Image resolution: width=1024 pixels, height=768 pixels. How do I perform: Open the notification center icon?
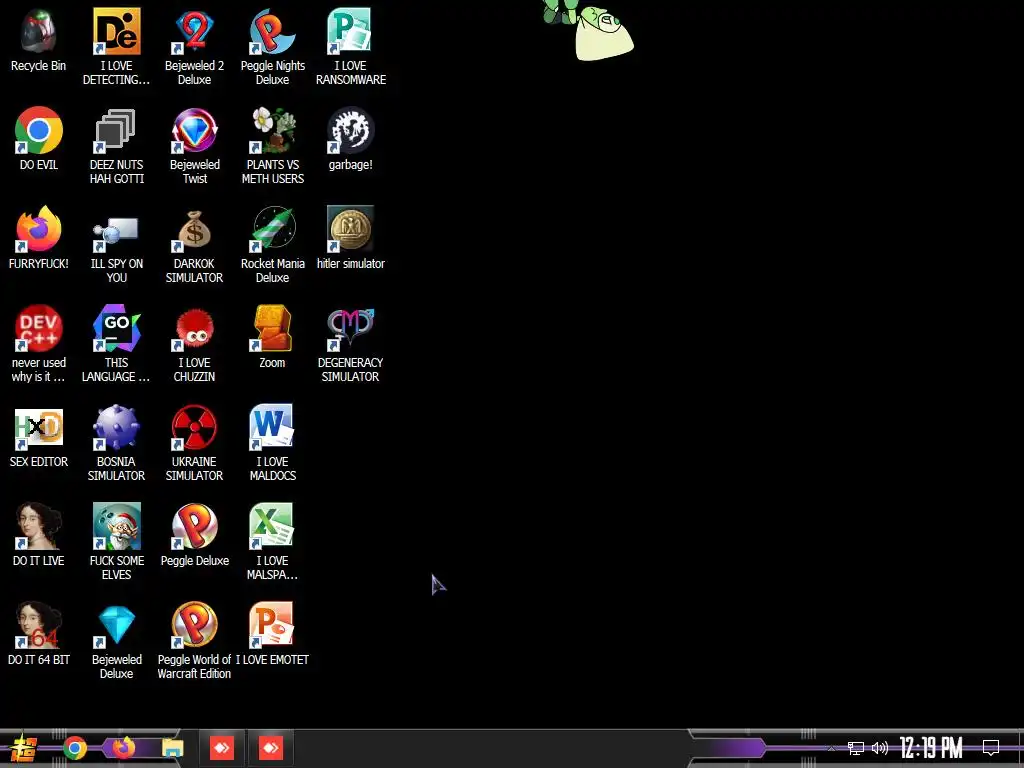point(991,748)
